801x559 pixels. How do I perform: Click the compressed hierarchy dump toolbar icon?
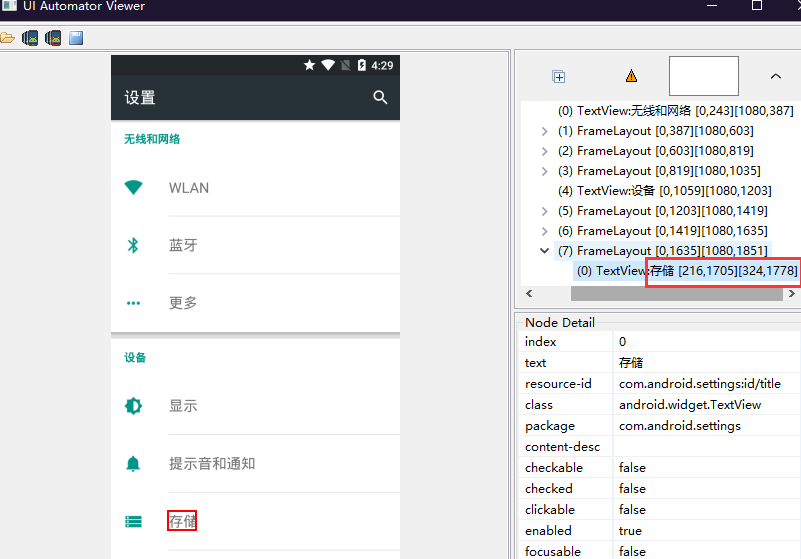(53, 38)
